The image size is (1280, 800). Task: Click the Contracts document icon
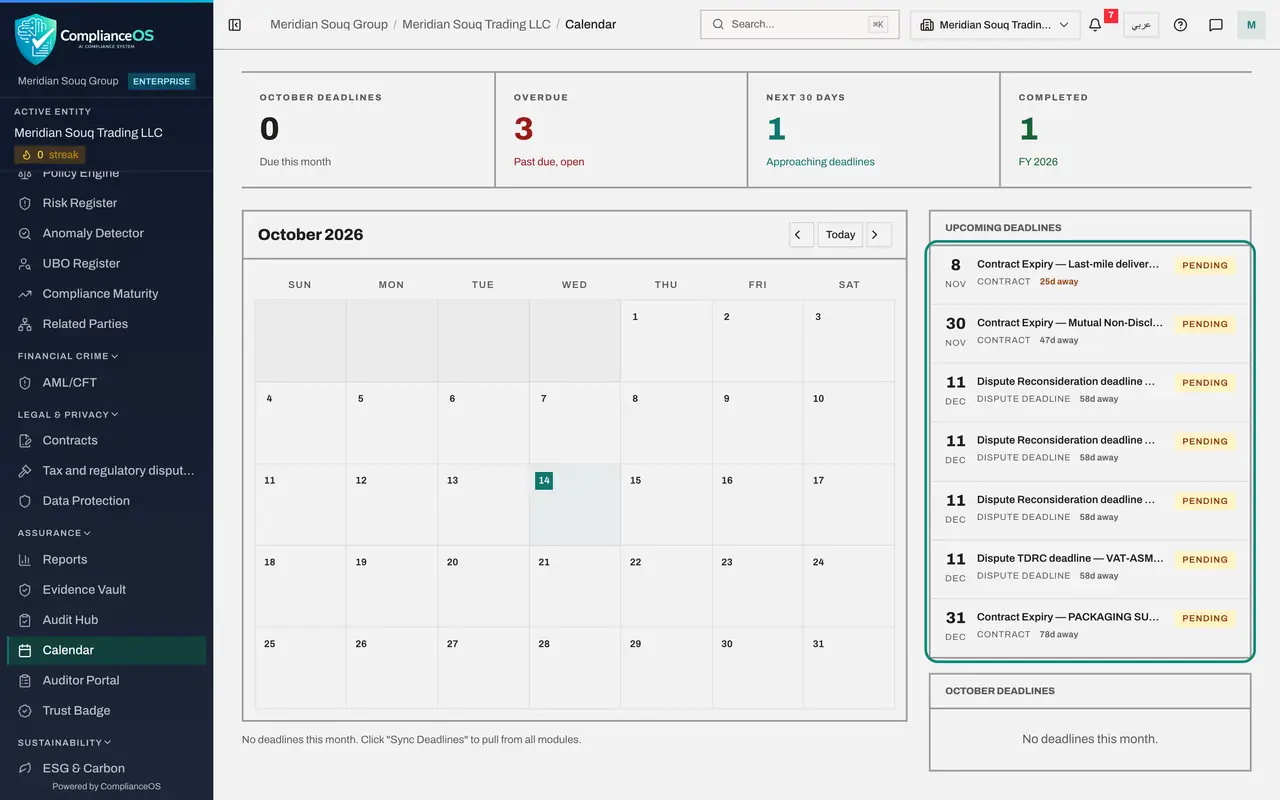click(25, 441)
